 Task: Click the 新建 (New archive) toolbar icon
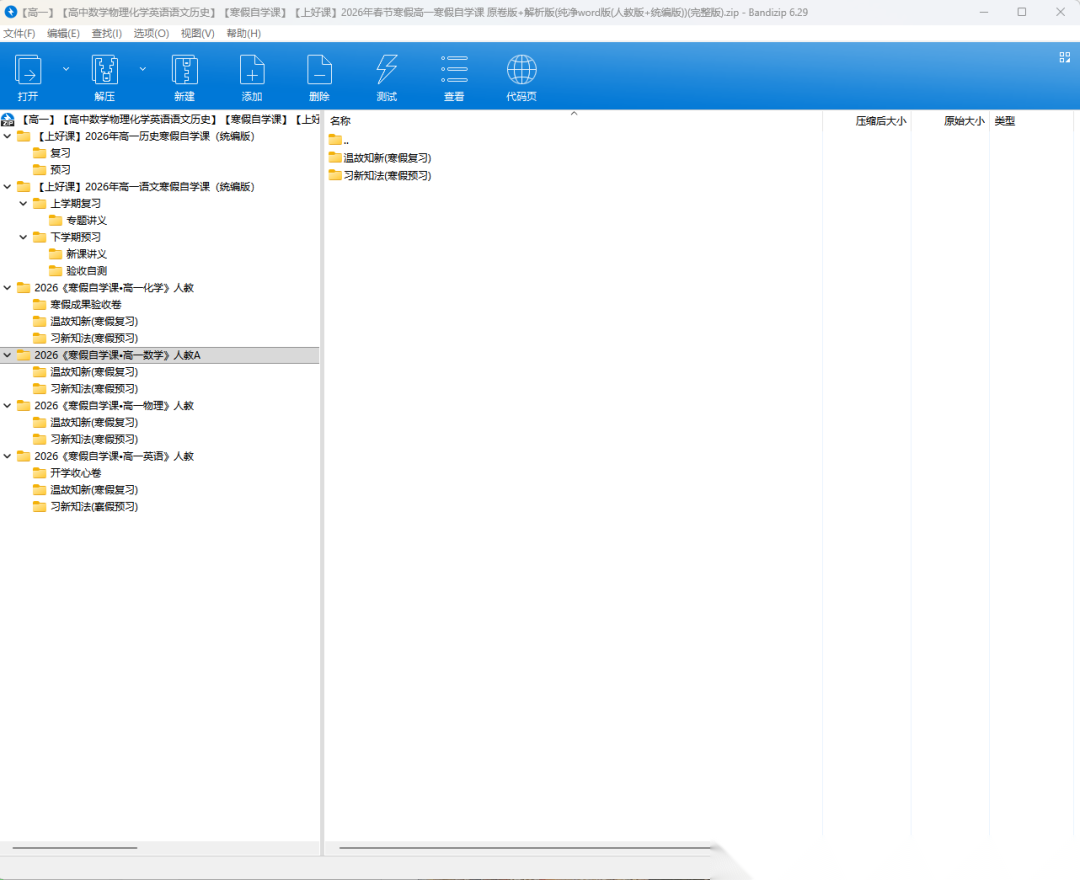(x=184, y=71)
